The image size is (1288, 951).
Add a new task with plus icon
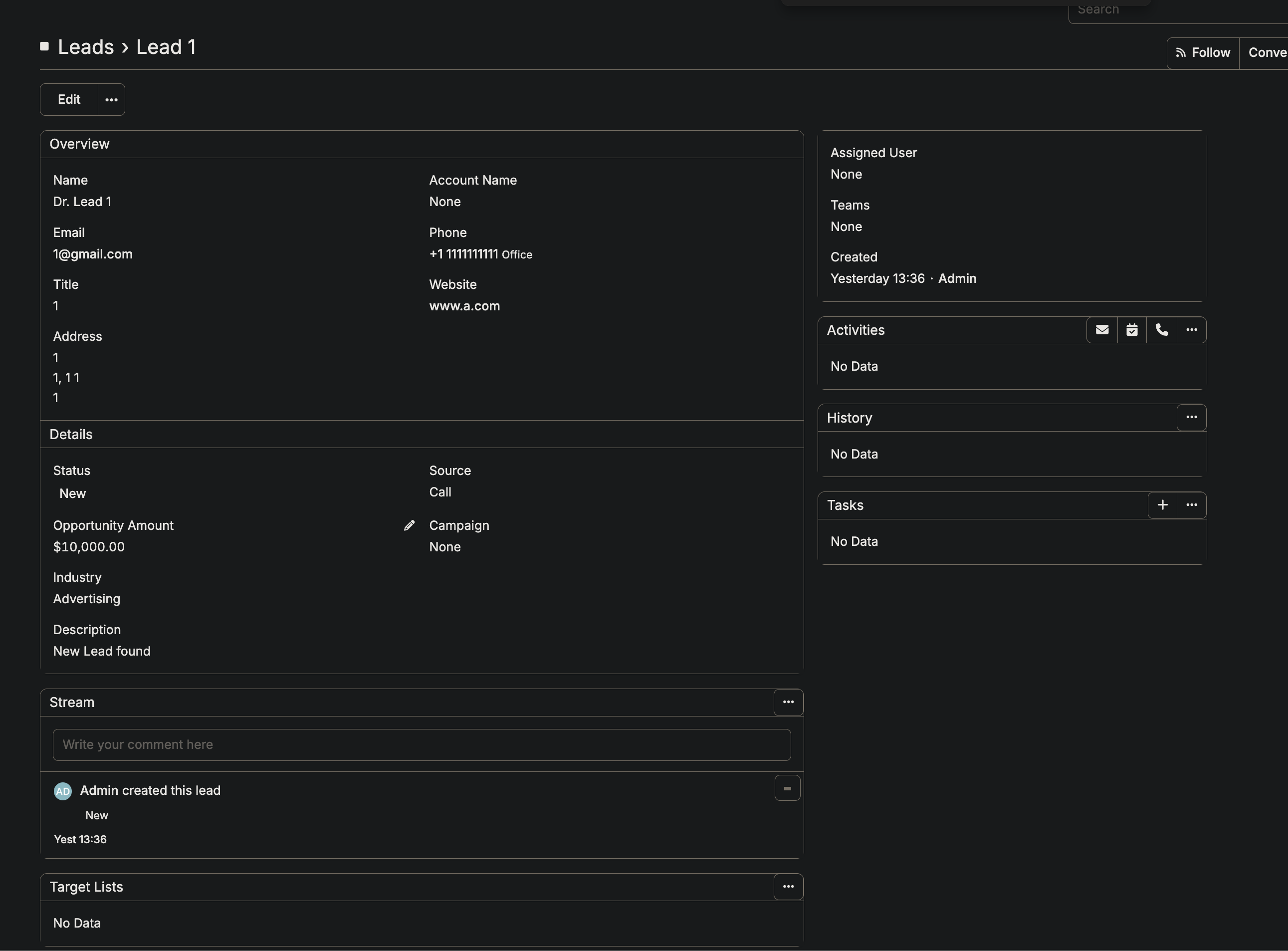point(1162,505)
